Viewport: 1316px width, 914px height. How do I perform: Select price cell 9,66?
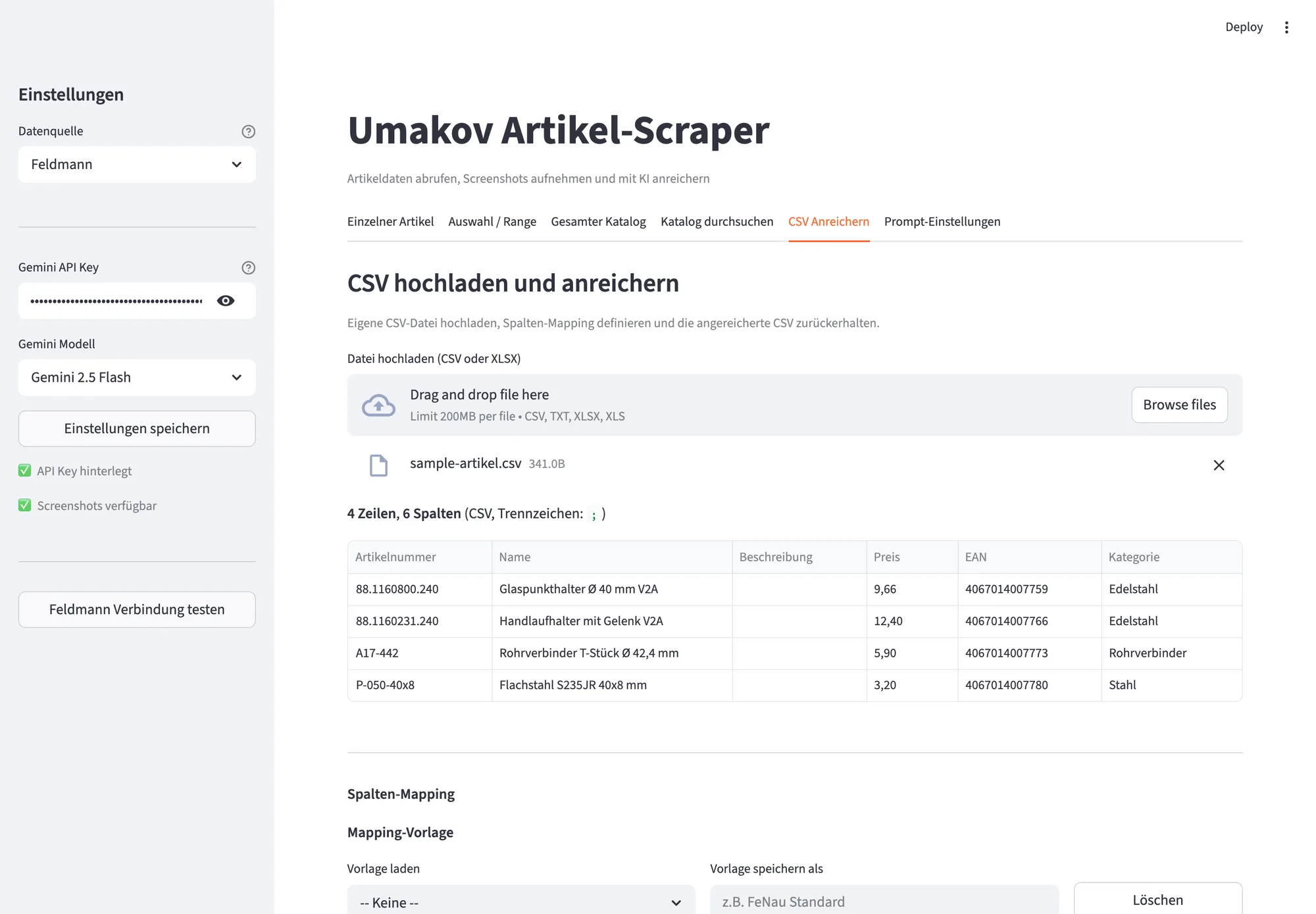click(x=912, y=589)
